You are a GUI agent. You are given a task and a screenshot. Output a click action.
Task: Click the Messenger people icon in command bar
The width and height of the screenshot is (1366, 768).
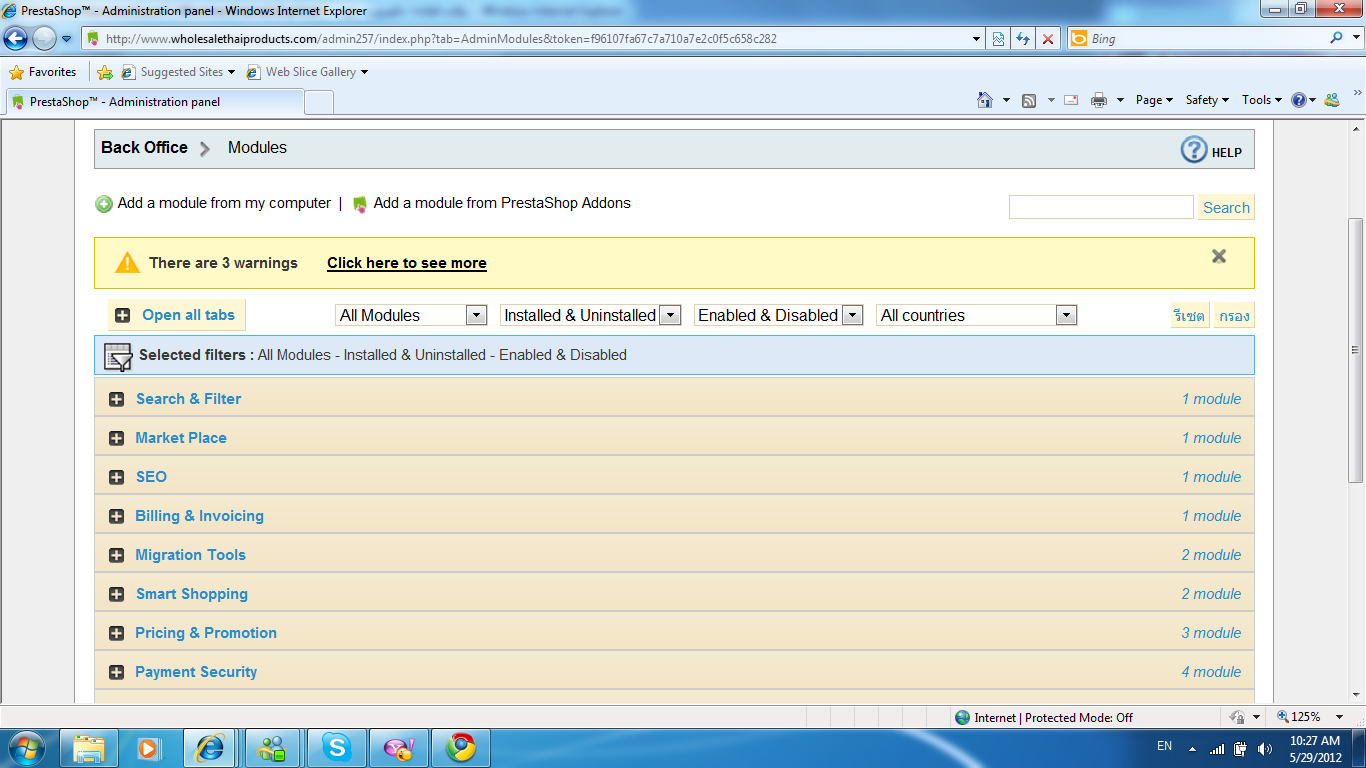(x=1331, y=100)
